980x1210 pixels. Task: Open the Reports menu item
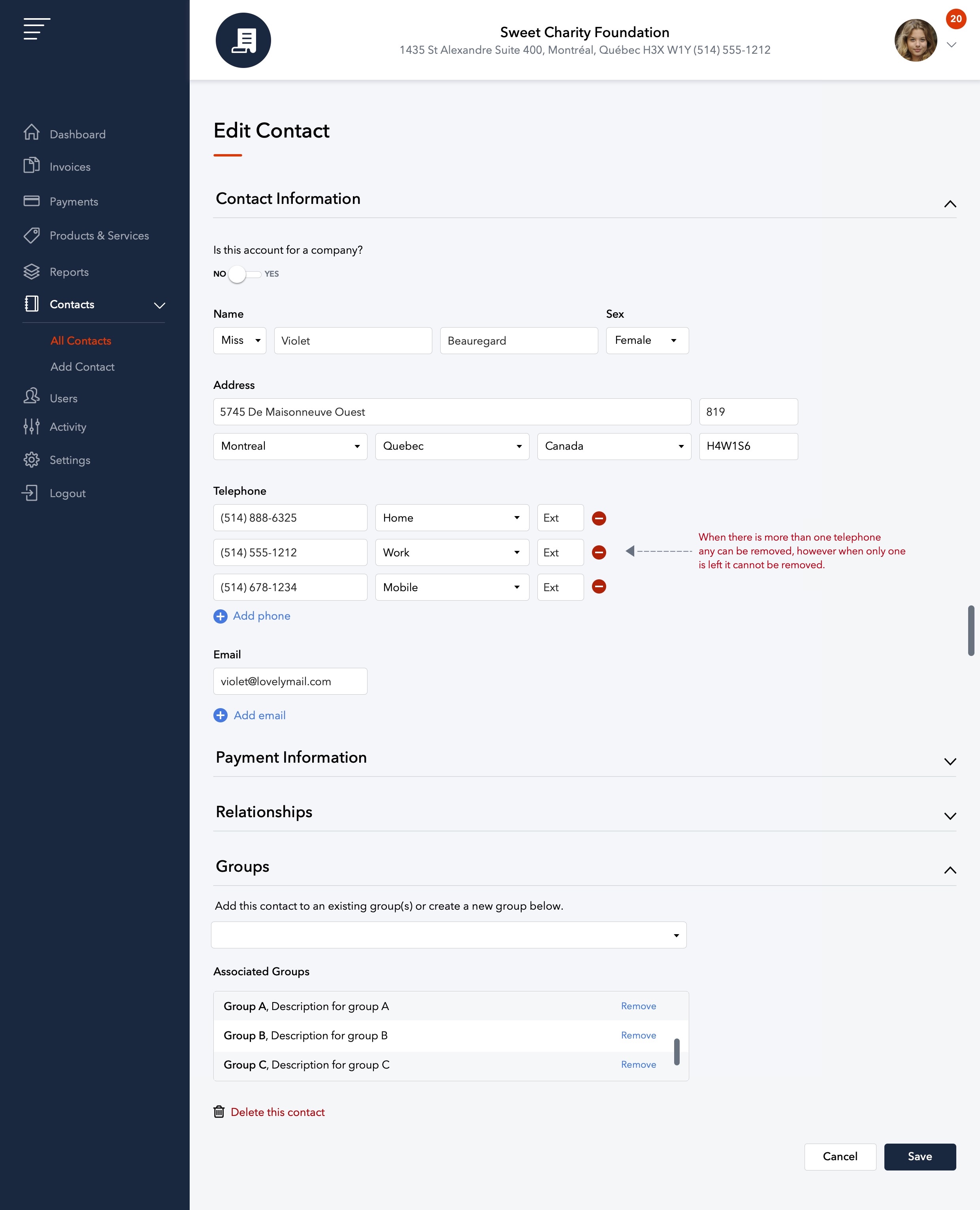(69, 272)
